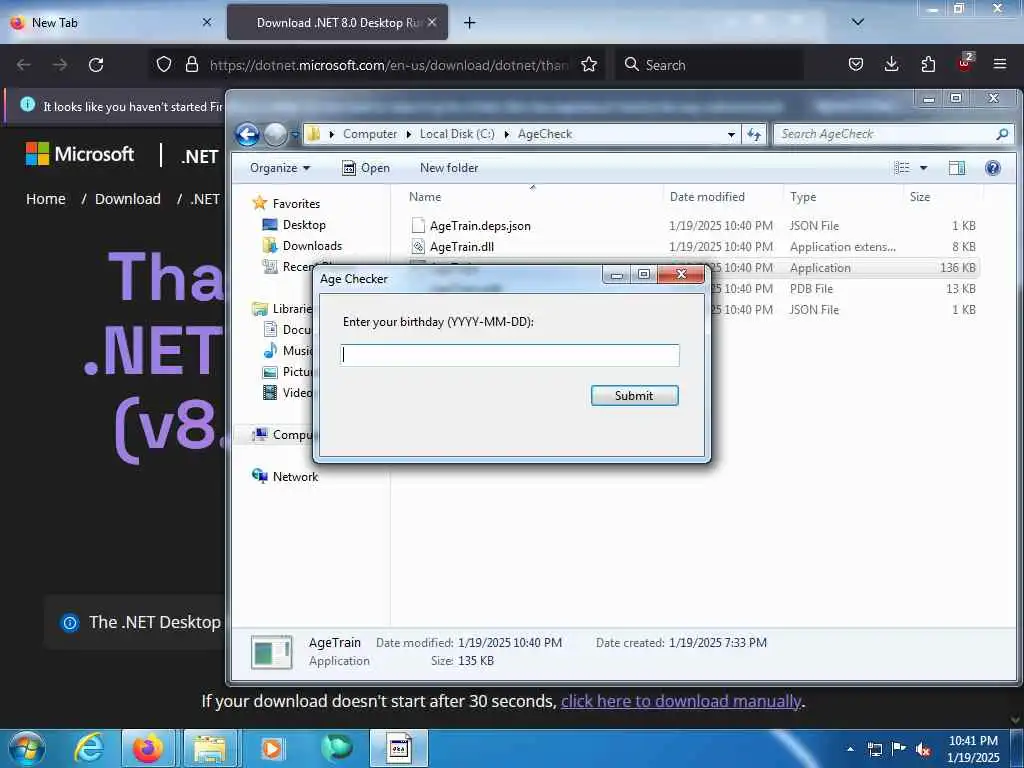The width and height of the screenshot is (1024, 768).
Task: Launch Internet Explorer from taskbar
Action: [89, 748]
